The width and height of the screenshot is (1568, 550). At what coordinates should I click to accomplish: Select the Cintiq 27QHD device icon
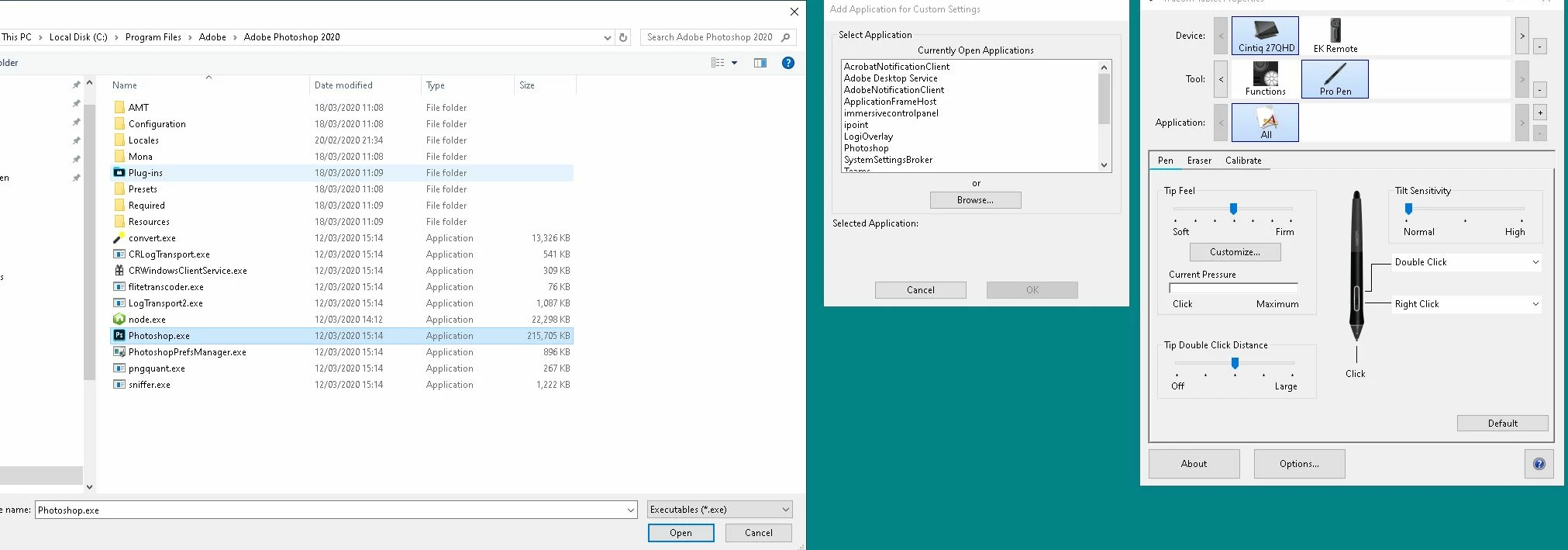click(1265, 36)
